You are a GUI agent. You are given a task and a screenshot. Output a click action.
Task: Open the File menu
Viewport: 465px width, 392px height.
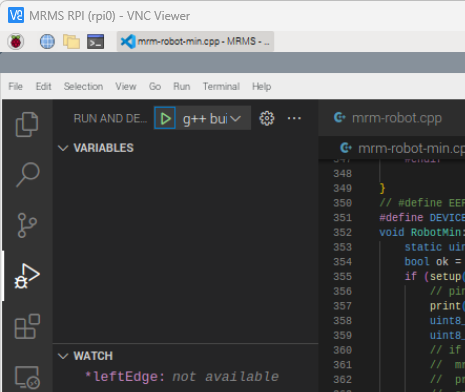pyautogui.click(x=15, y=86)
